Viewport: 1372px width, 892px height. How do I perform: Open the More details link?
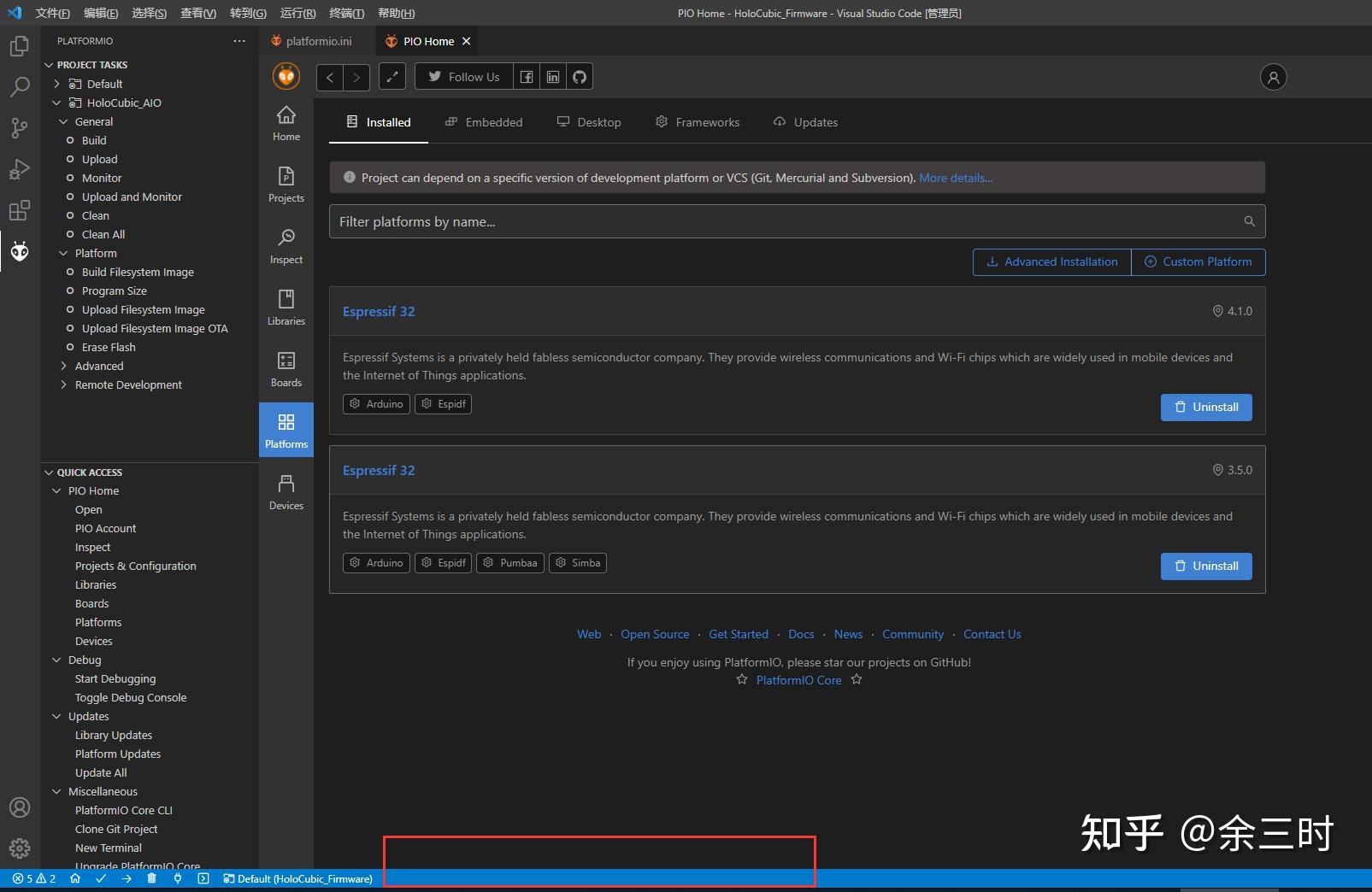[955, 178]
